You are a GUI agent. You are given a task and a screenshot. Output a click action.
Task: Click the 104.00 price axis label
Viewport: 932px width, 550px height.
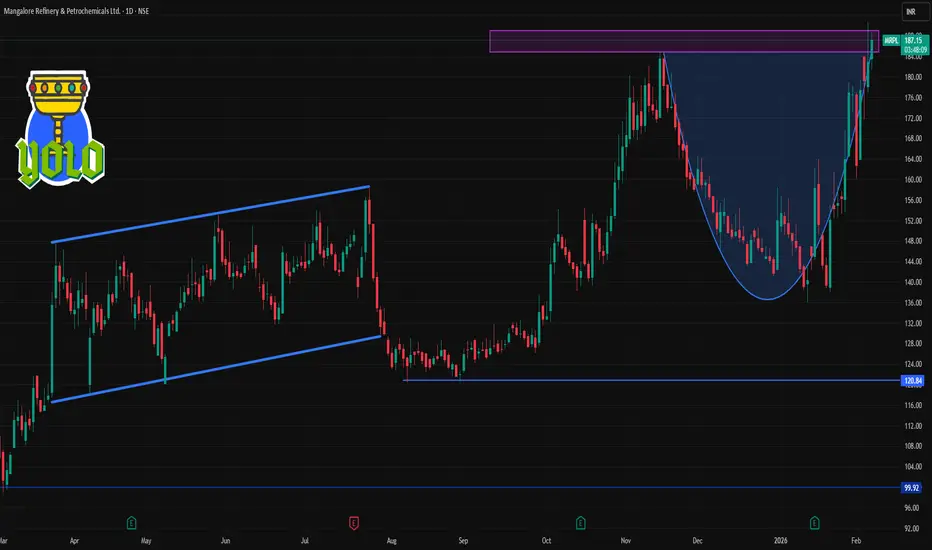click(x=913, y=467)
